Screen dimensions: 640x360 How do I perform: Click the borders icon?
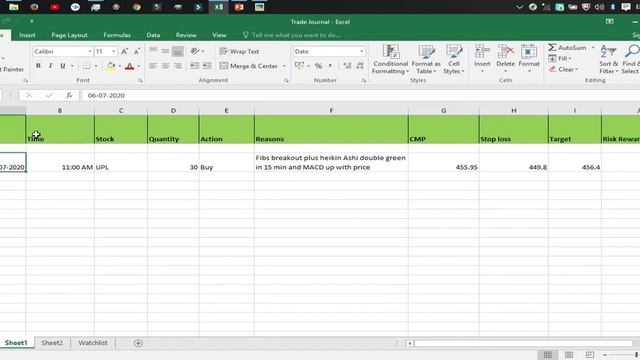[87, 66]
